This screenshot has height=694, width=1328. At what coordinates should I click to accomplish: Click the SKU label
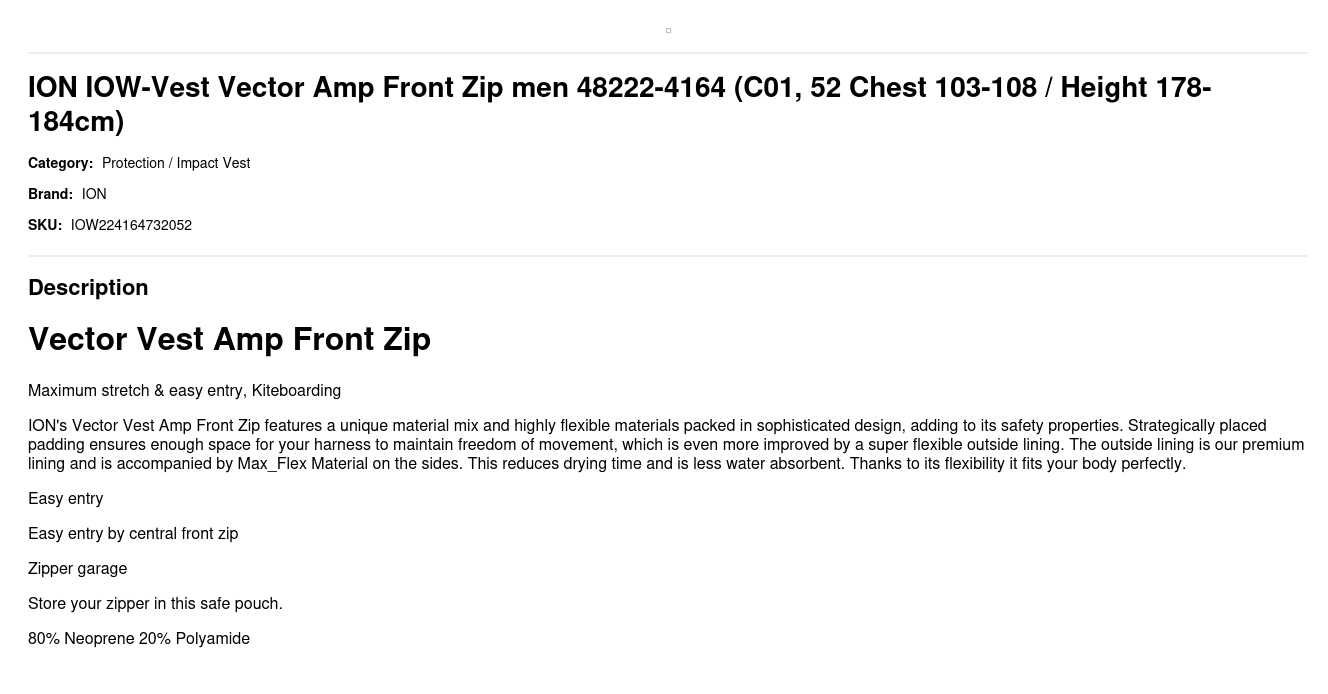click(x=45, y=225)
